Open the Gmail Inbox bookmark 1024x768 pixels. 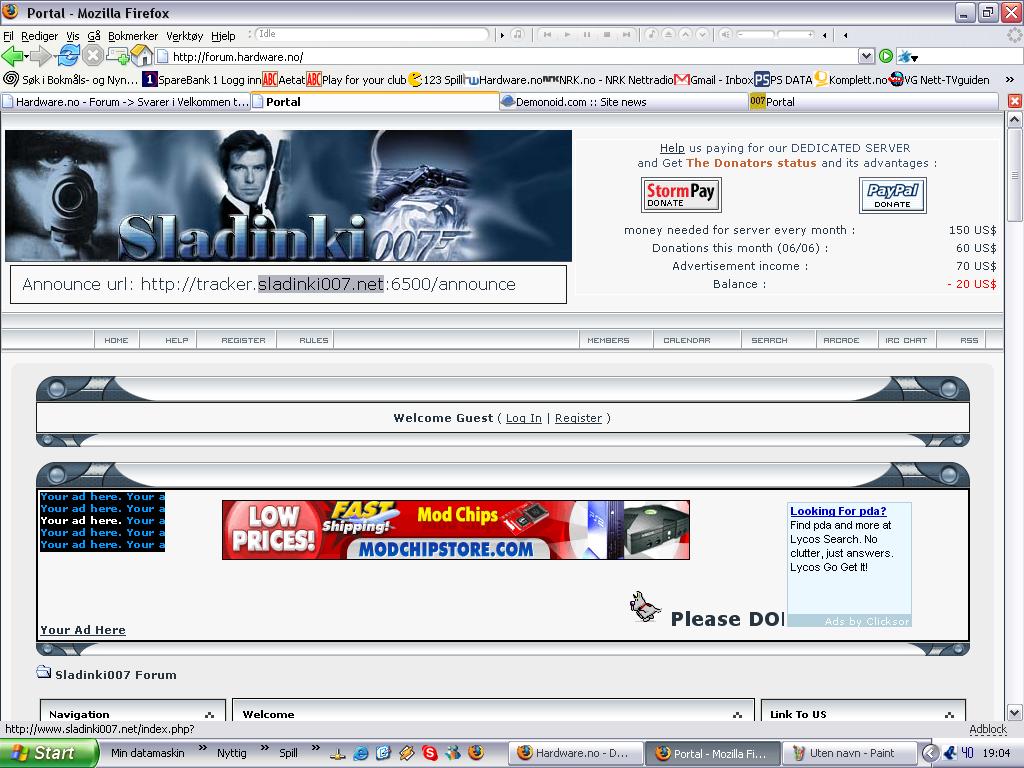714,80
